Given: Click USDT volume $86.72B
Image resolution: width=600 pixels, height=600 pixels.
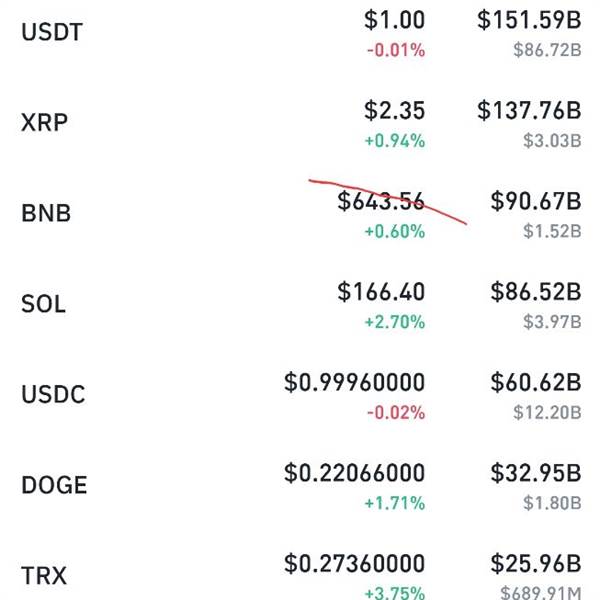Looking at the screenshot, I should [x=547, y=50].
